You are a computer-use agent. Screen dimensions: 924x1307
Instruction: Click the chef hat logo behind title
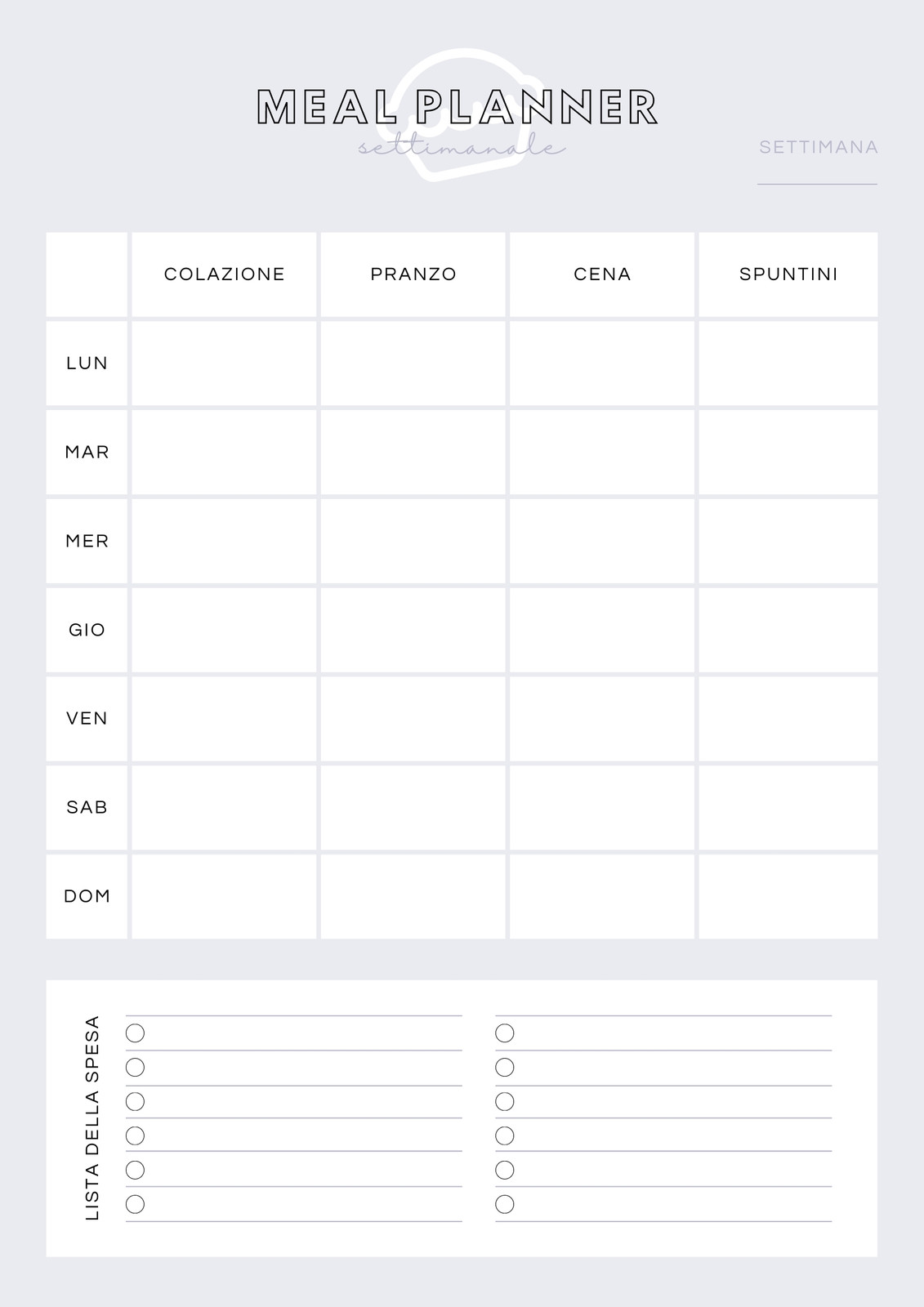tap(462, 114)
